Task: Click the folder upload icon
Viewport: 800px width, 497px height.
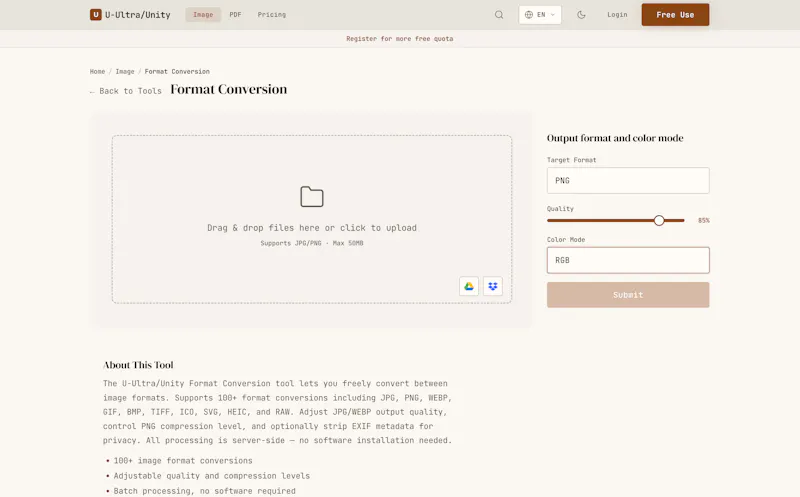Action: (312, 196)
